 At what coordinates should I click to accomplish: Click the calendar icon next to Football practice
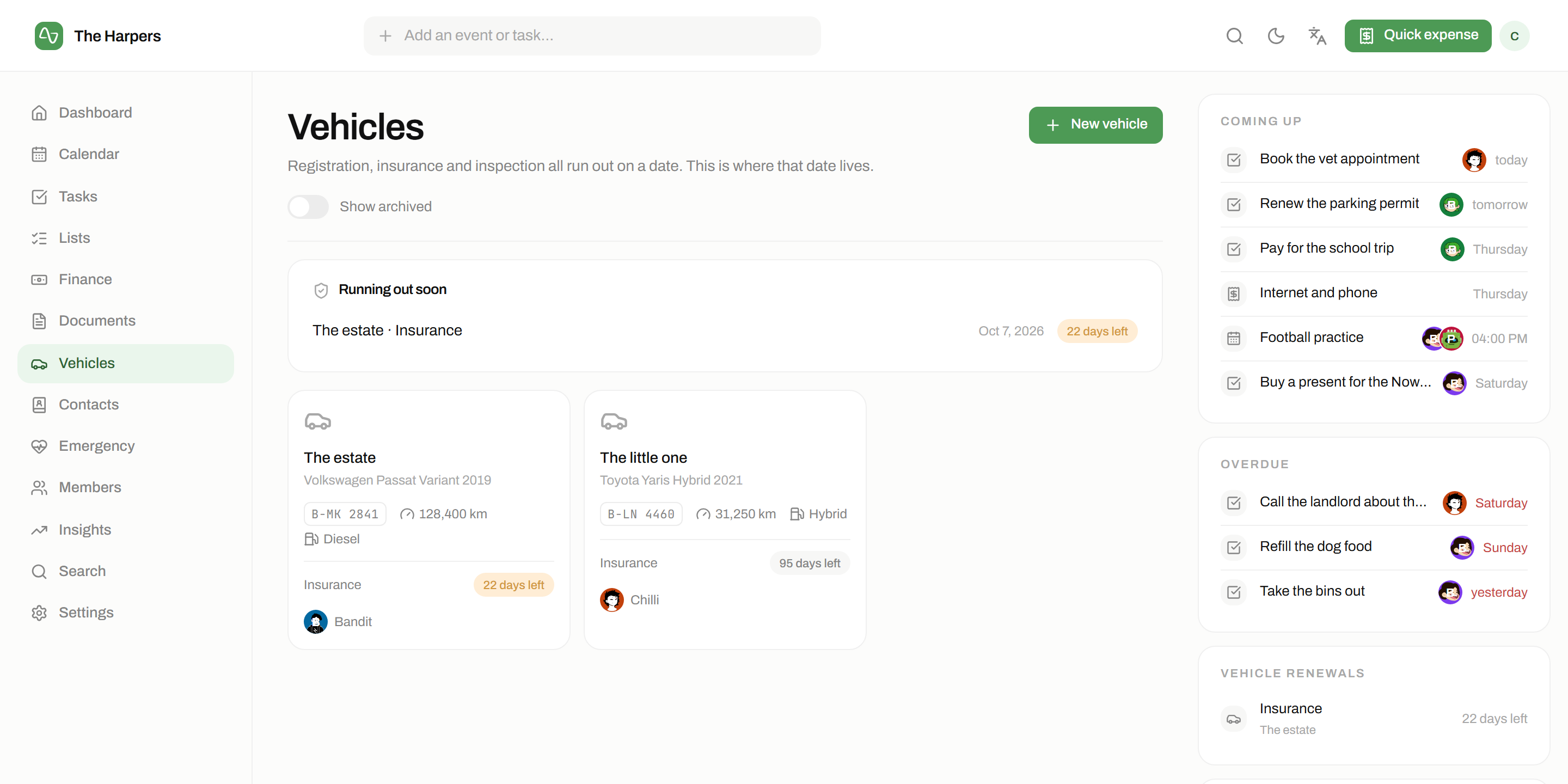1234,339
